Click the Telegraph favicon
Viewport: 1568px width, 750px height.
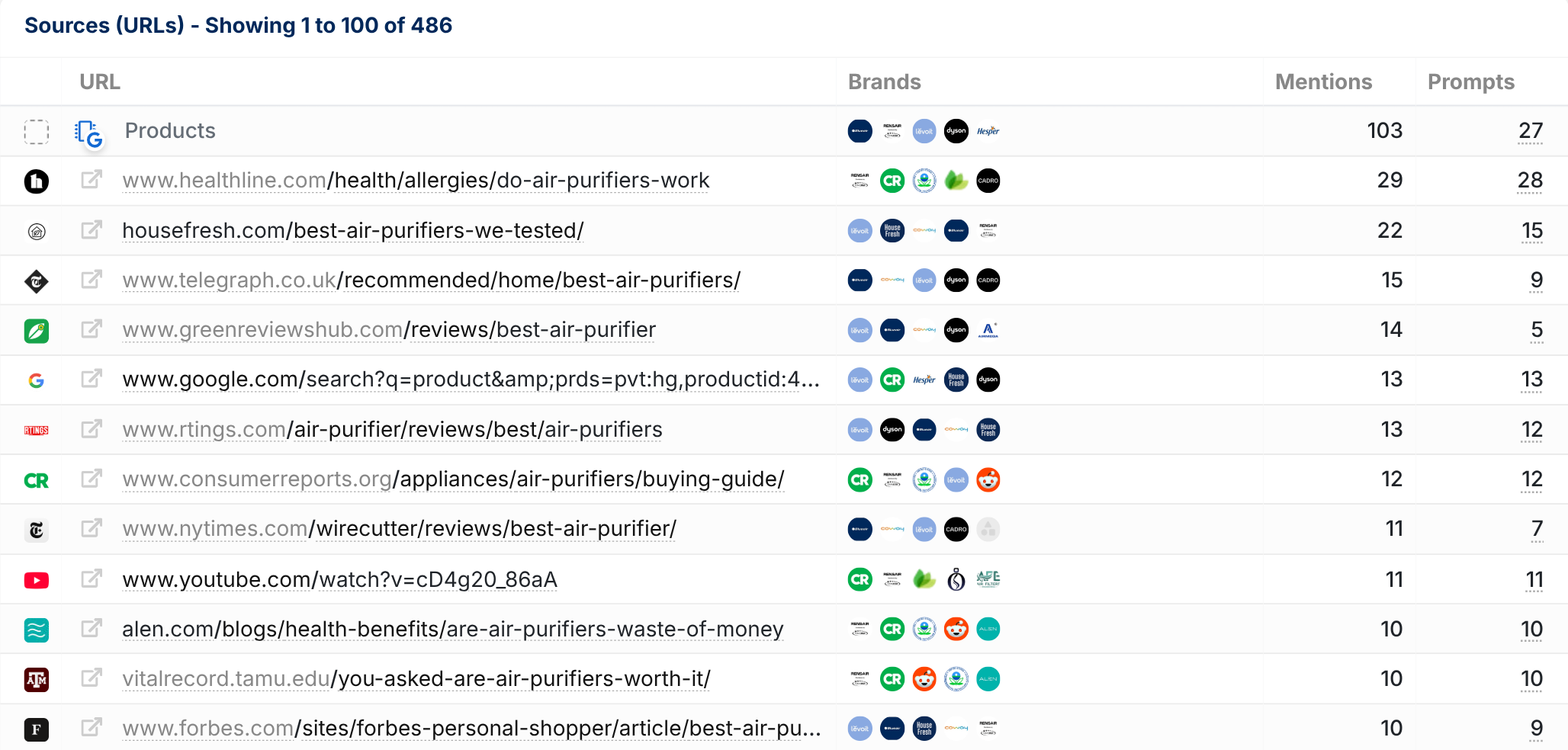pos(37,281)
